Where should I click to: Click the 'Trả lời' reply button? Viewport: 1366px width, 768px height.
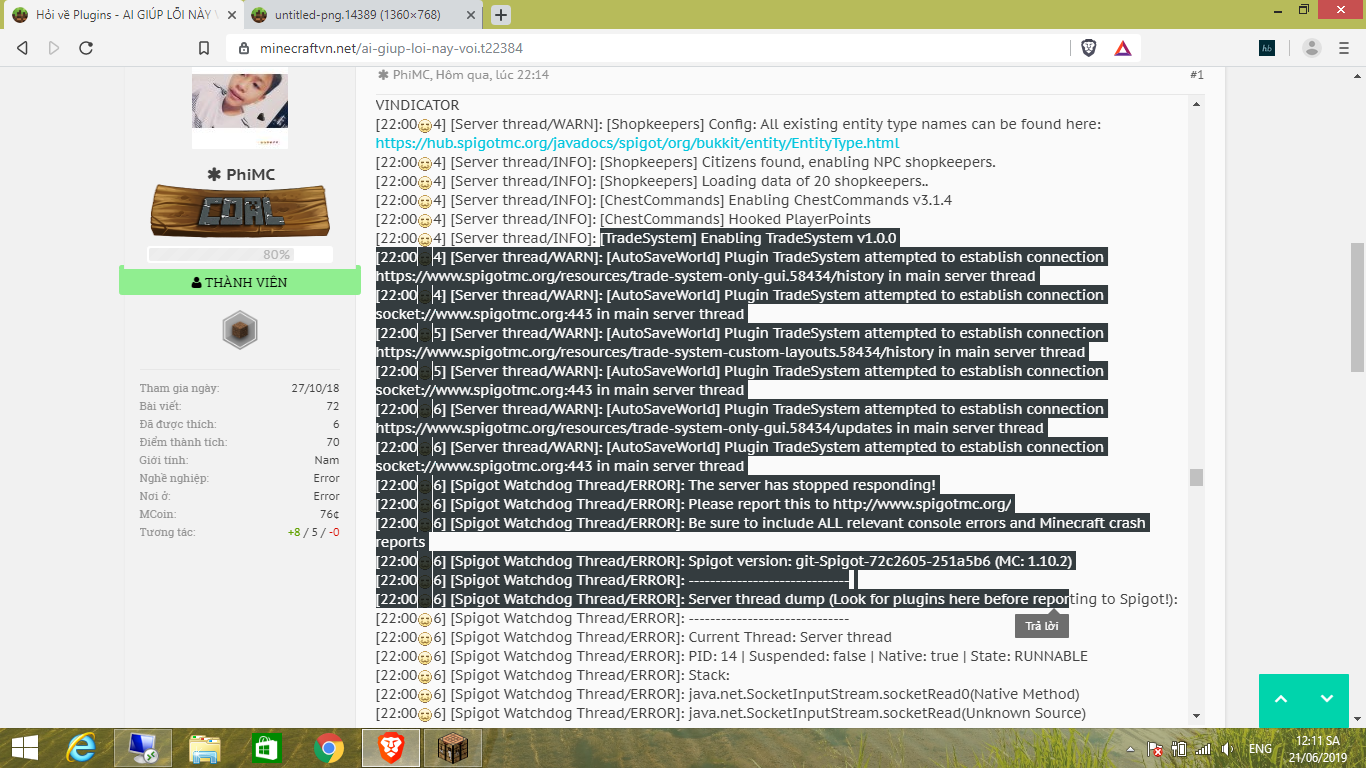(x=1042, y=626)
